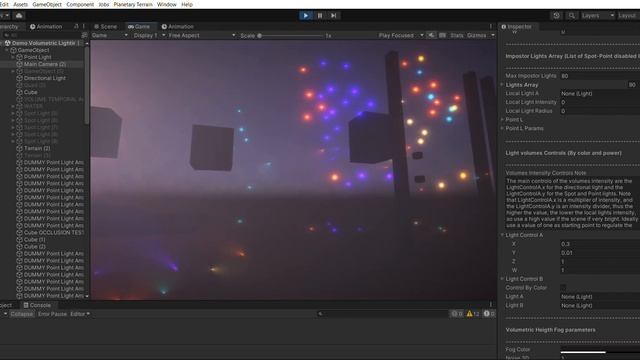This screenshot has width=640, height=360.
Task: Click the Pause button in the toolbar
Action: click(320, 16)
